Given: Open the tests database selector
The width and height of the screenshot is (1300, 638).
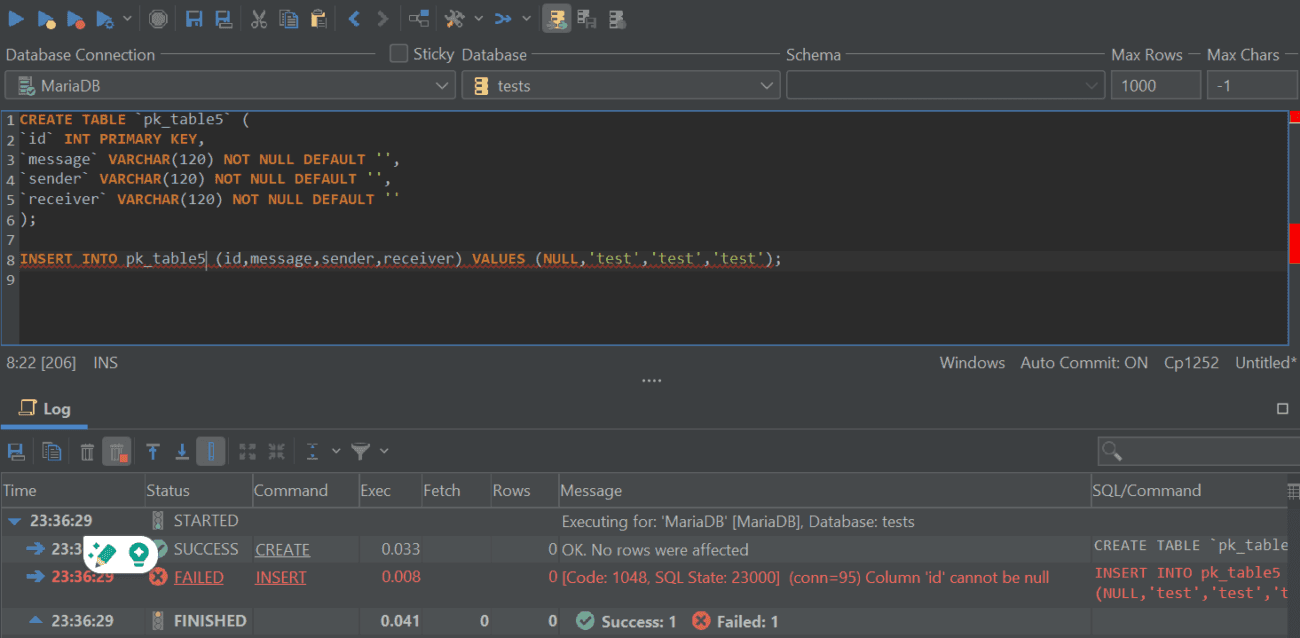Looking at the screenshot, I should [x=767, y=85].
